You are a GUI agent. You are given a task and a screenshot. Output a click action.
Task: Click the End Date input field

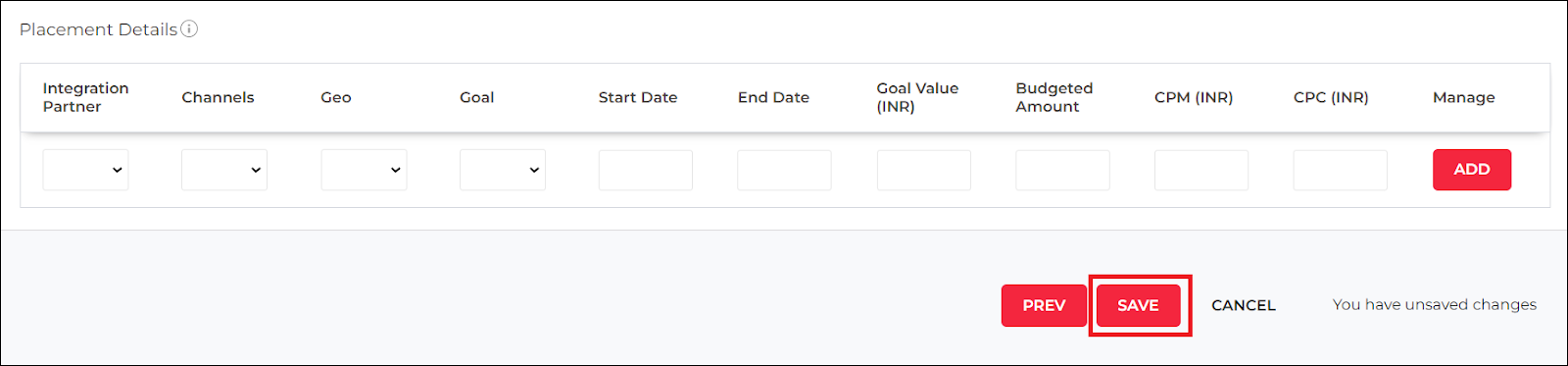[x=784, y=170]
